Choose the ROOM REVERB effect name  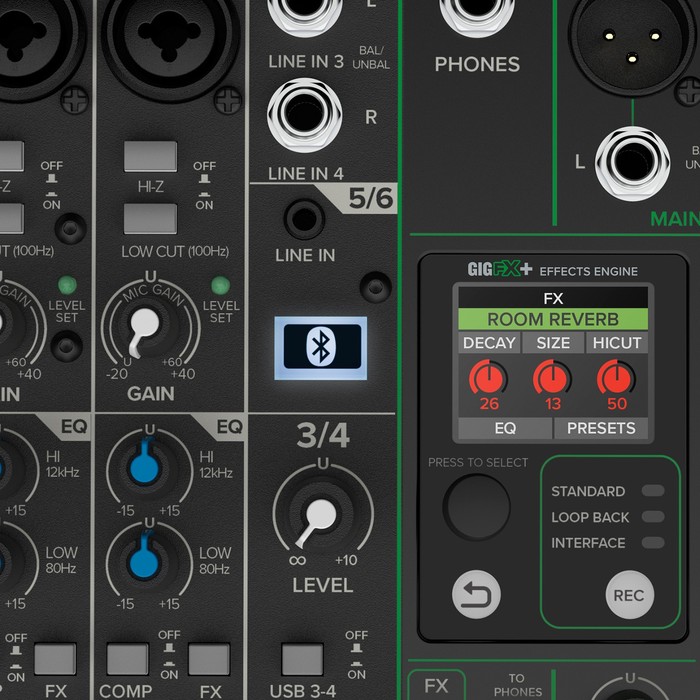point(553,319)
